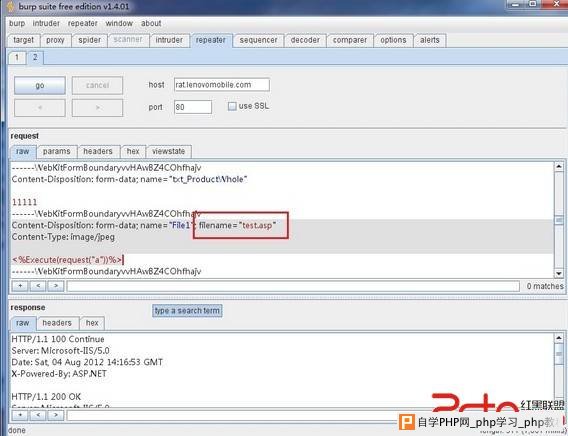Click the Server: Microsoft-IIS/5.0 line

click(x=60, y=351)
